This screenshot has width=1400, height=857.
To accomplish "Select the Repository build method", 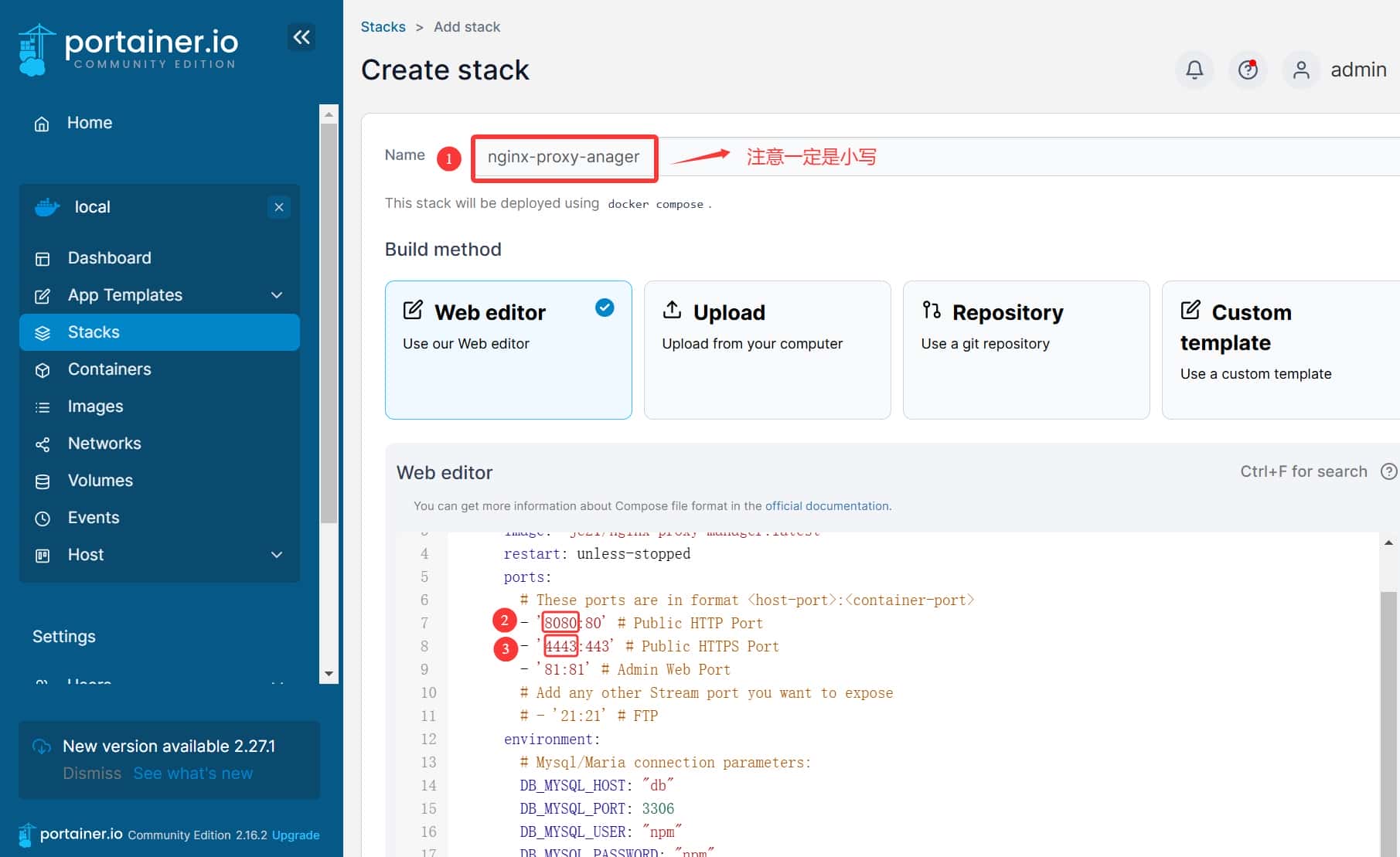I will pyautogui.click(x=1026, y=349).
